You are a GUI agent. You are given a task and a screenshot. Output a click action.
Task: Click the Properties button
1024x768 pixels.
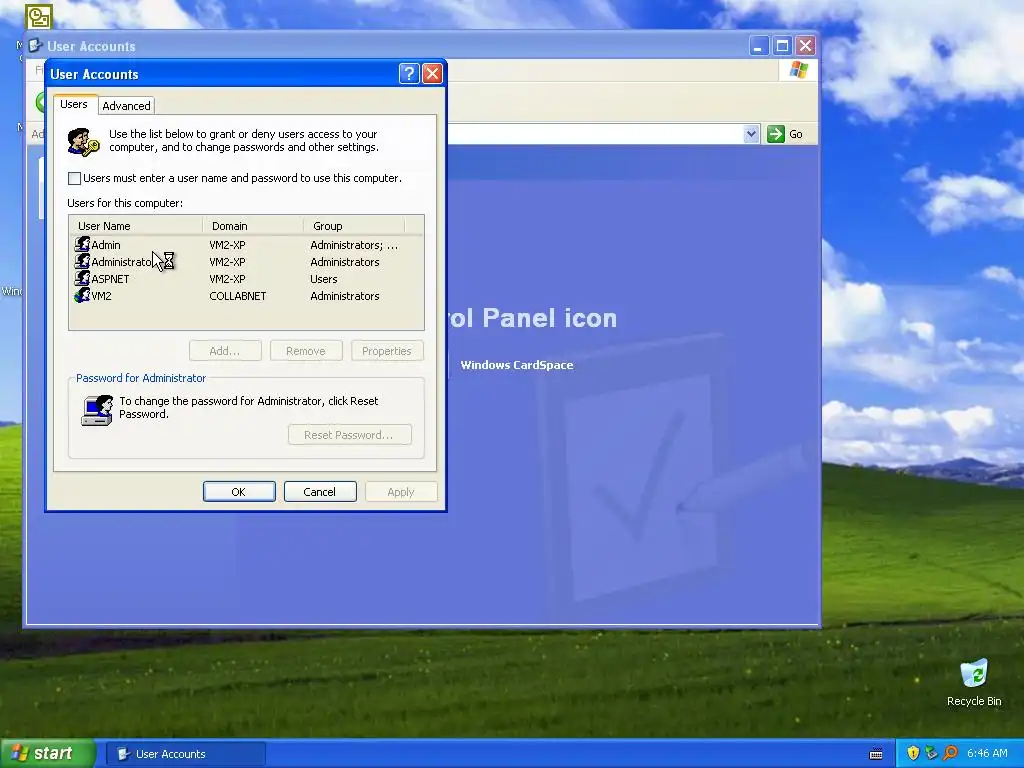[387, 351]
